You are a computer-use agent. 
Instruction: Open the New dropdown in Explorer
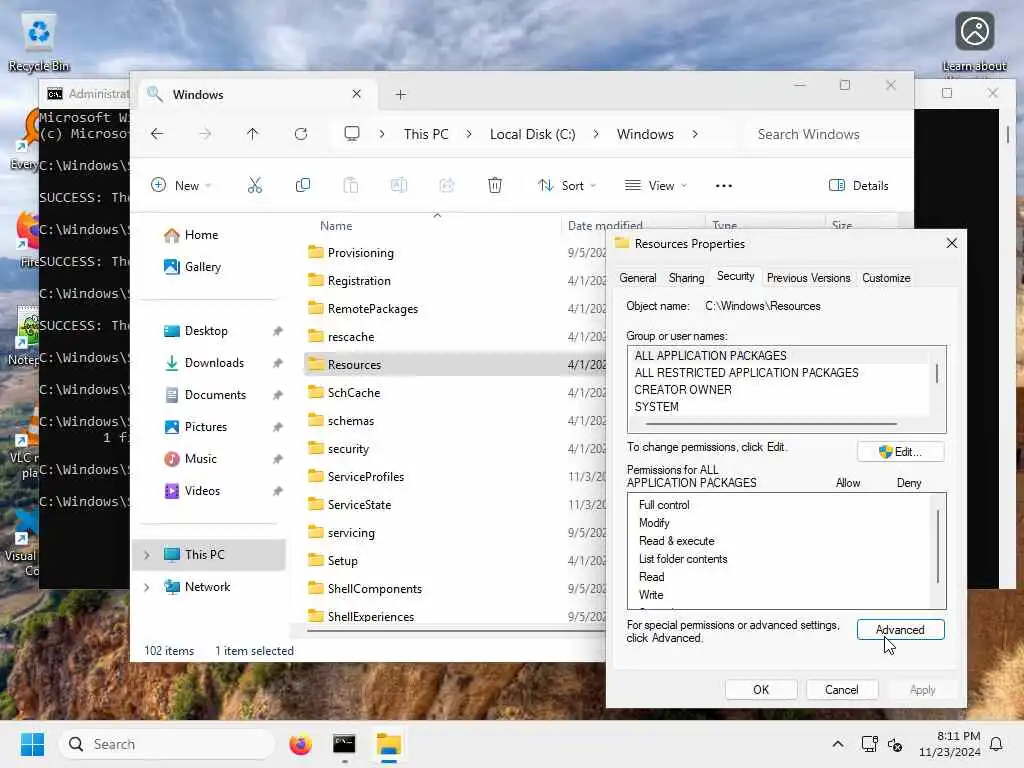(181, 185)
